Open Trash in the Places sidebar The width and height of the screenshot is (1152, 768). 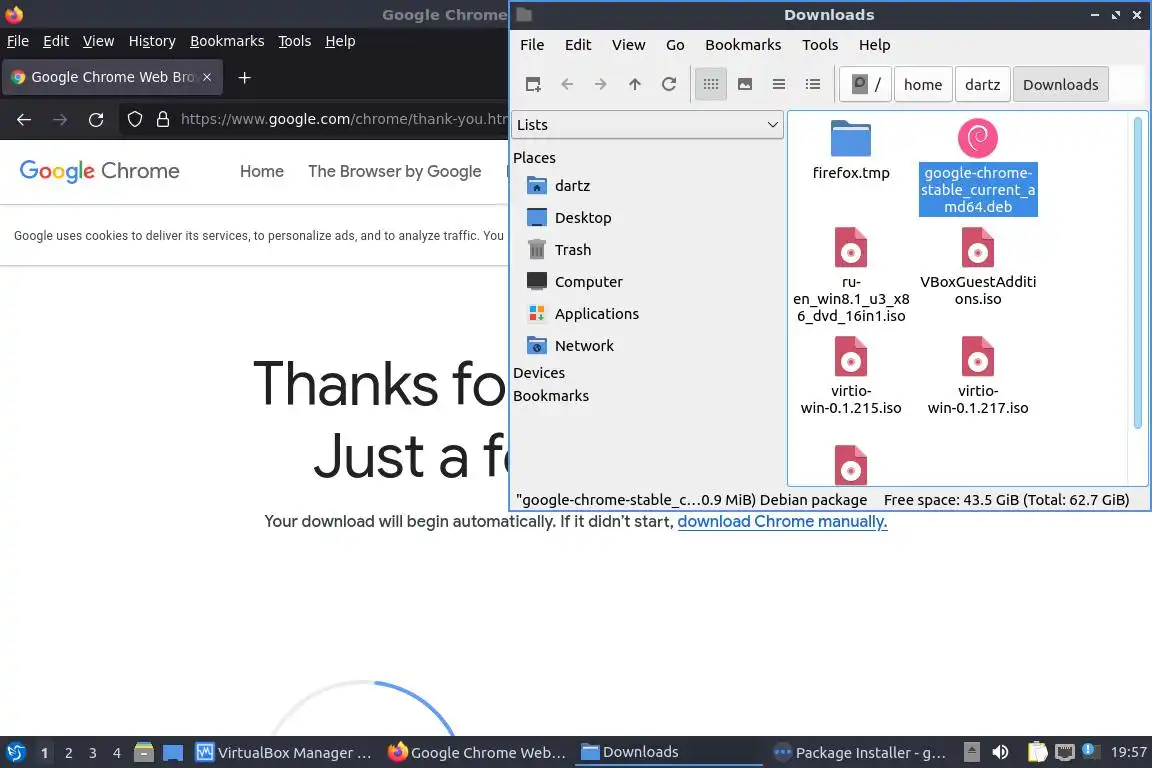558,250
